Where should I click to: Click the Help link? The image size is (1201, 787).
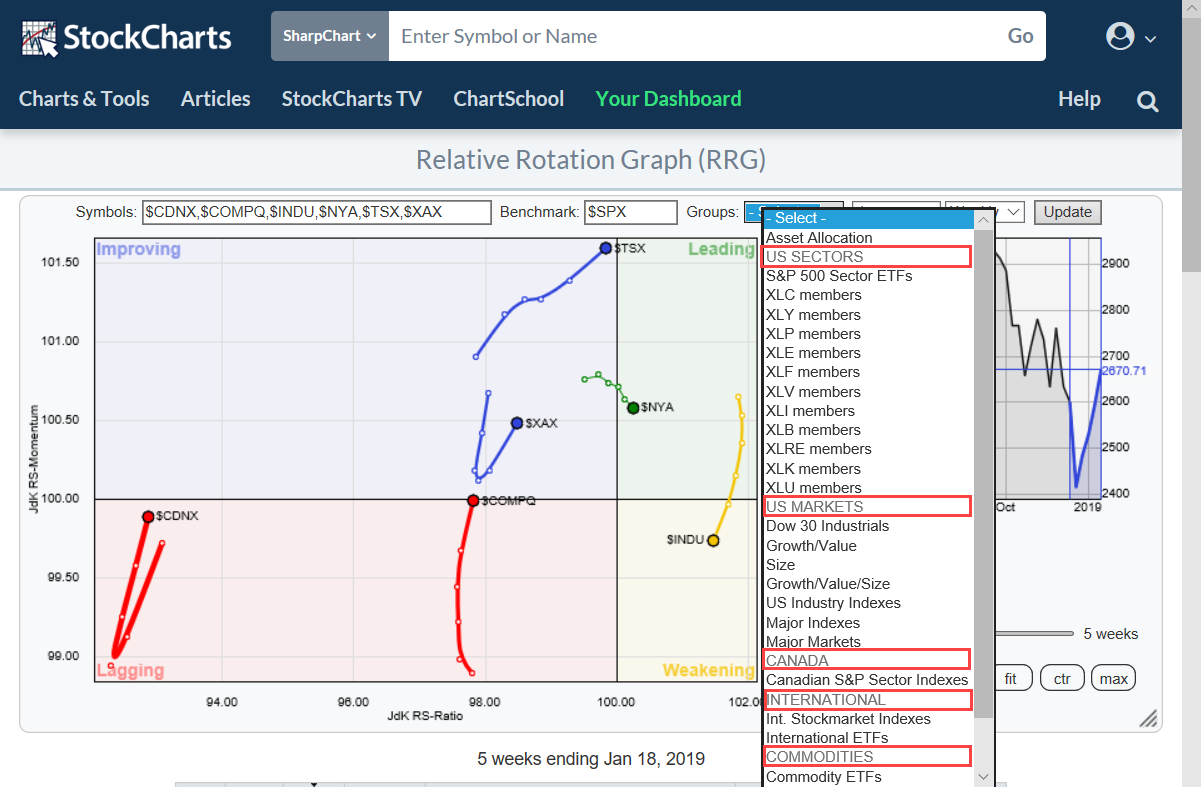pyautogui.click(x=1079, y=99)
